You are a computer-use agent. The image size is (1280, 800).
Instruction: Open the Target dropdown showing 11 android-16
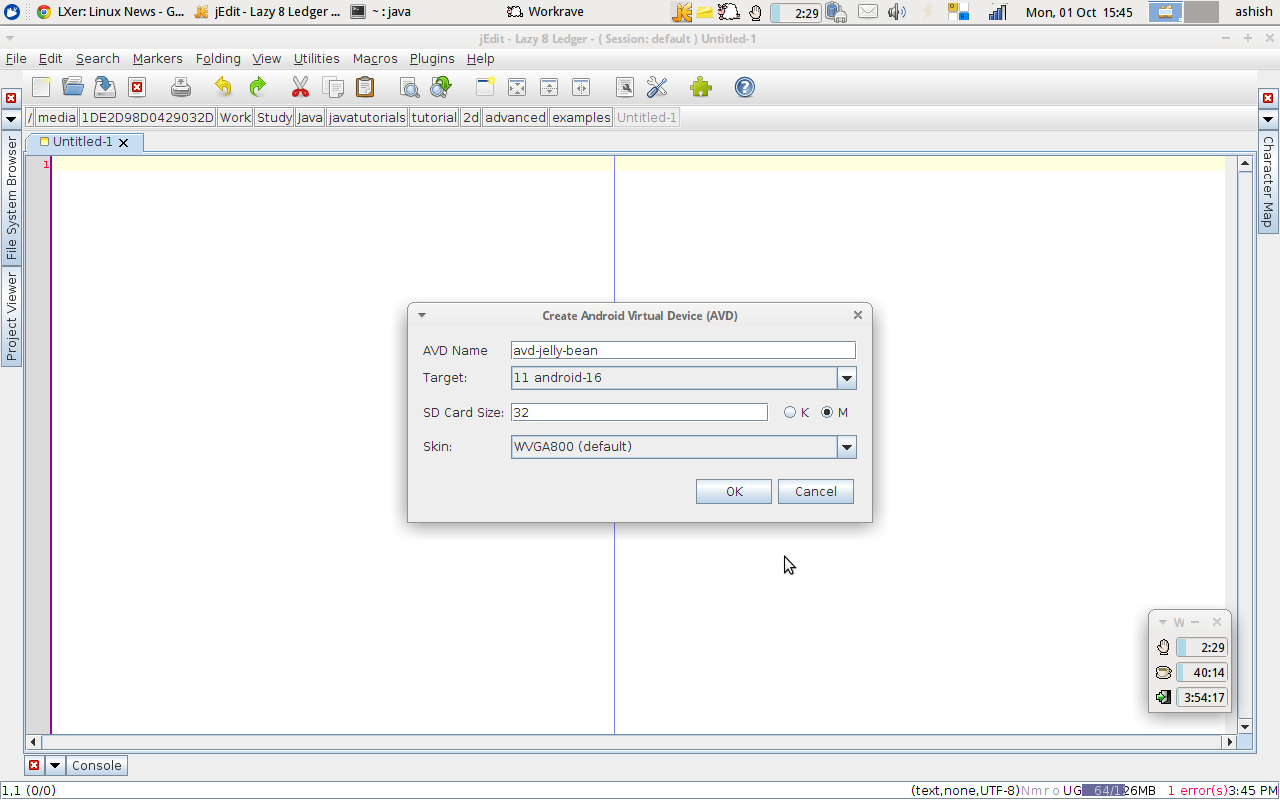pos(846,378)
